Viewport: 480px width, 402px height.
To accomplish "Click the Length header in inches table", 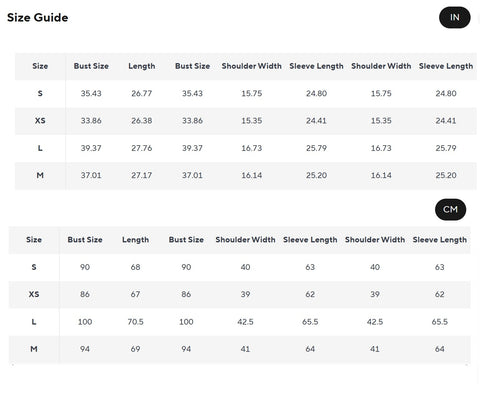I will coord(142,66).
